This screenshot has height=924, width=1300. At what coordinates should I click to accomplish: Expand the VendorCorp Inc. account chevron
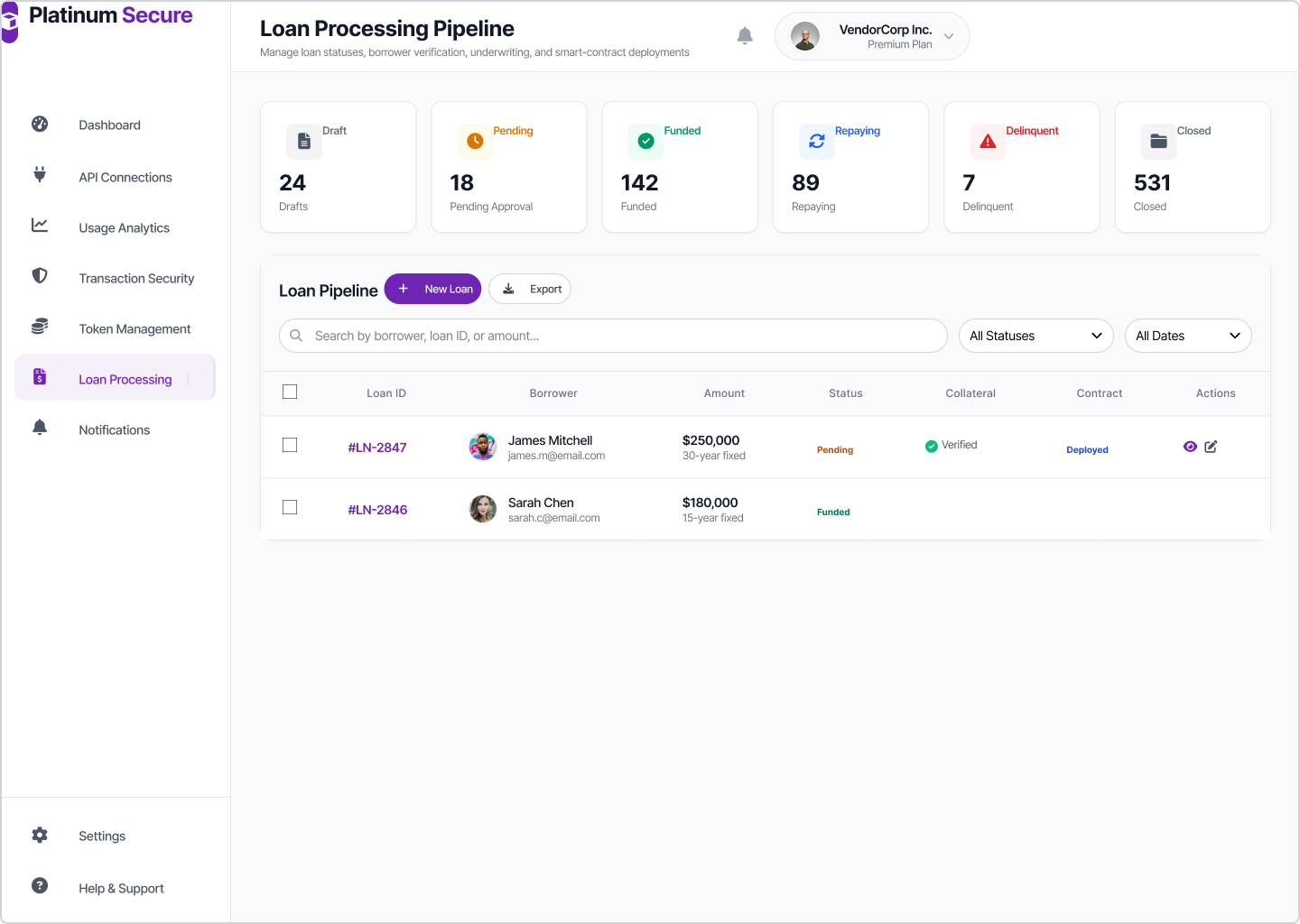point(949,36)
